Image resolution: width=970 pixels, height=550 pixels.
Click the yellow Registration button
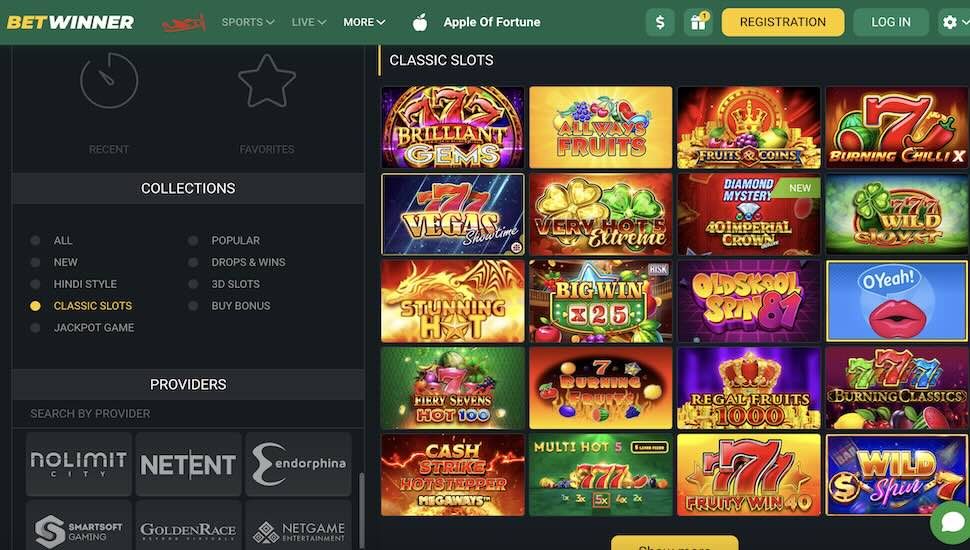point(783,22)
